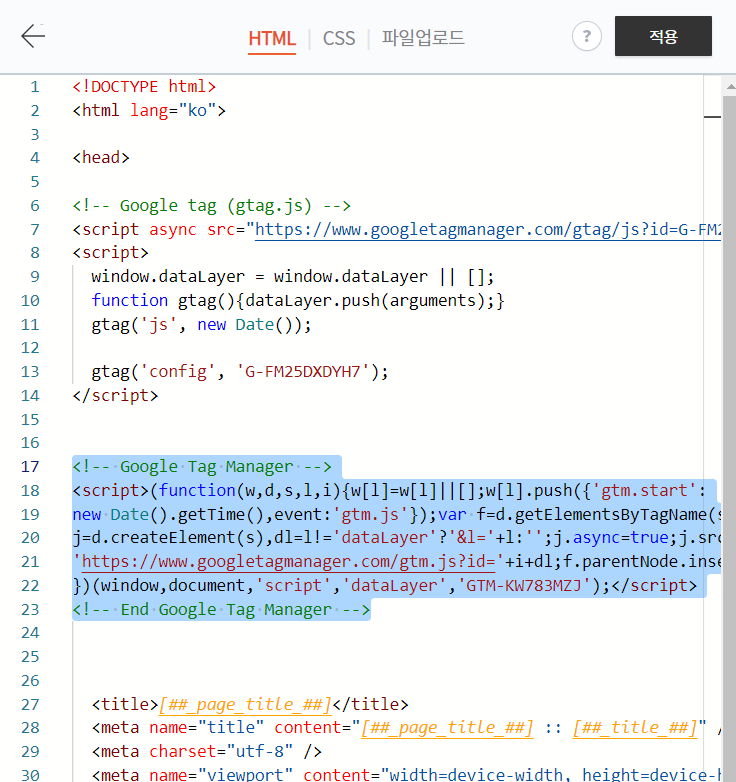Screen dimensions: 736x782
Task: Click the googletagmanager gtm.js URL on line 21
Action: pos(288,562)
